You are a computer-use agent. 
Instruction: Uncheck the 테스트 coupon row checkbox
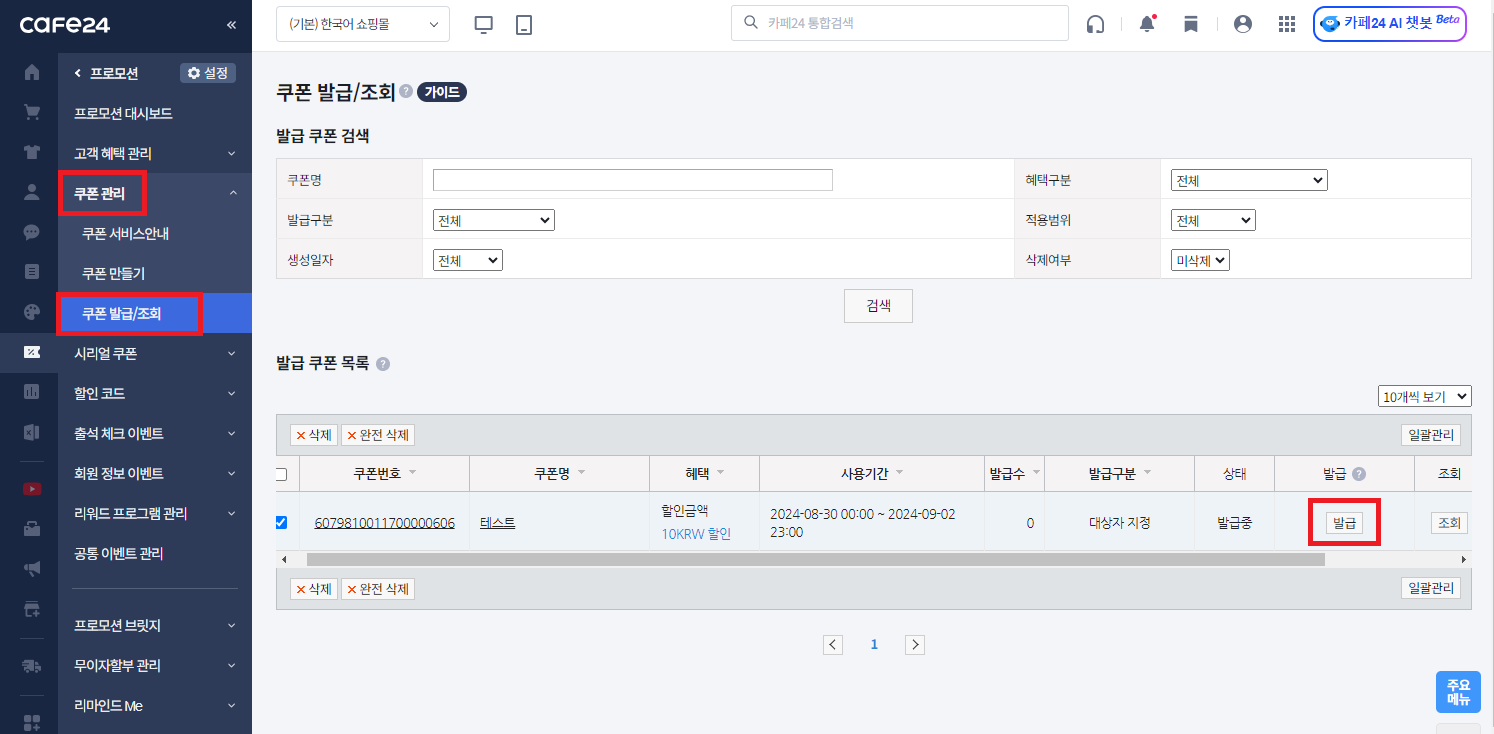(x=281, y=522)
